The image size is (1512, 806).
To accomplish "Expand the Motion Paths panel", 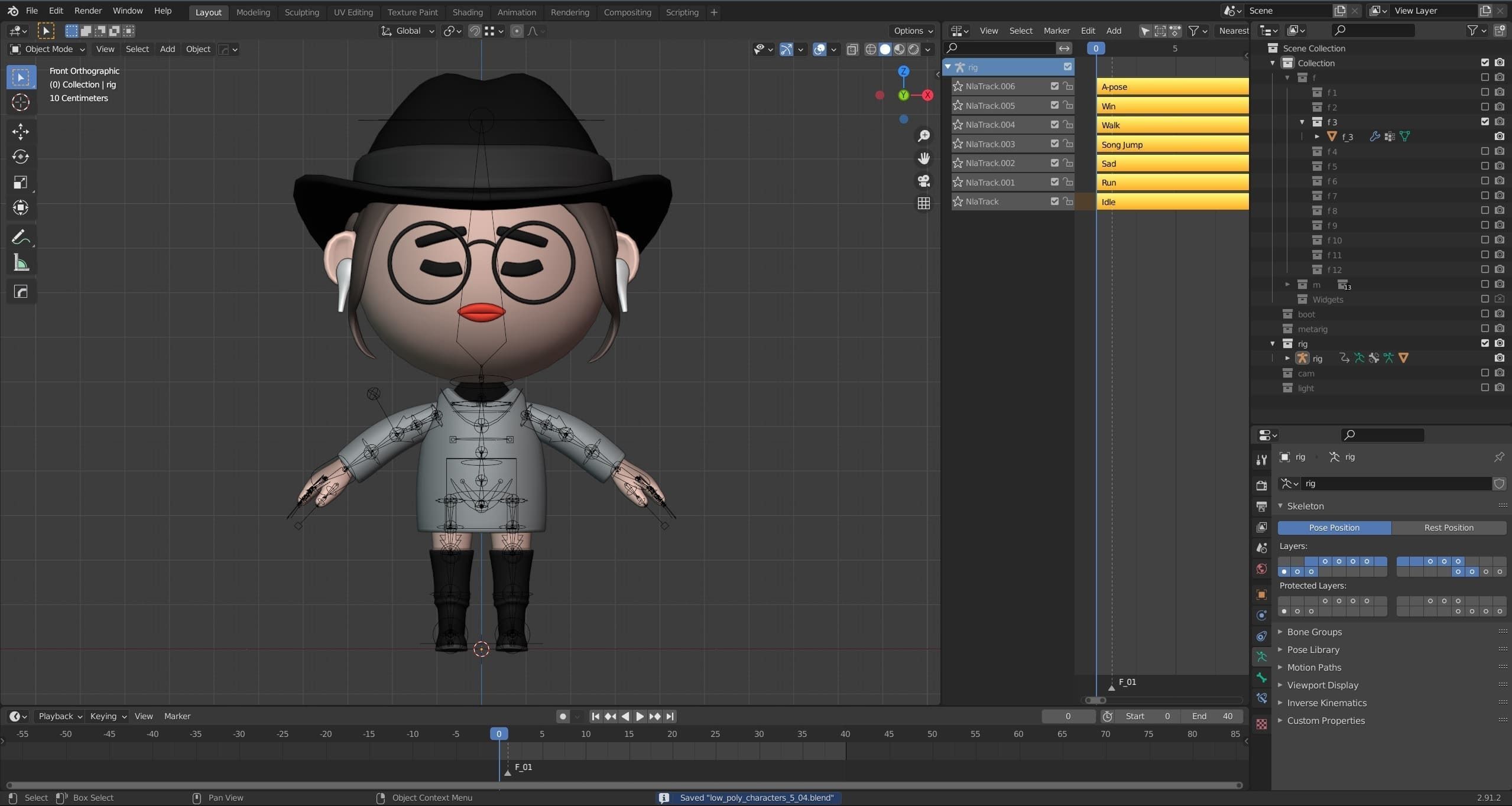I will coord(1314,667).
